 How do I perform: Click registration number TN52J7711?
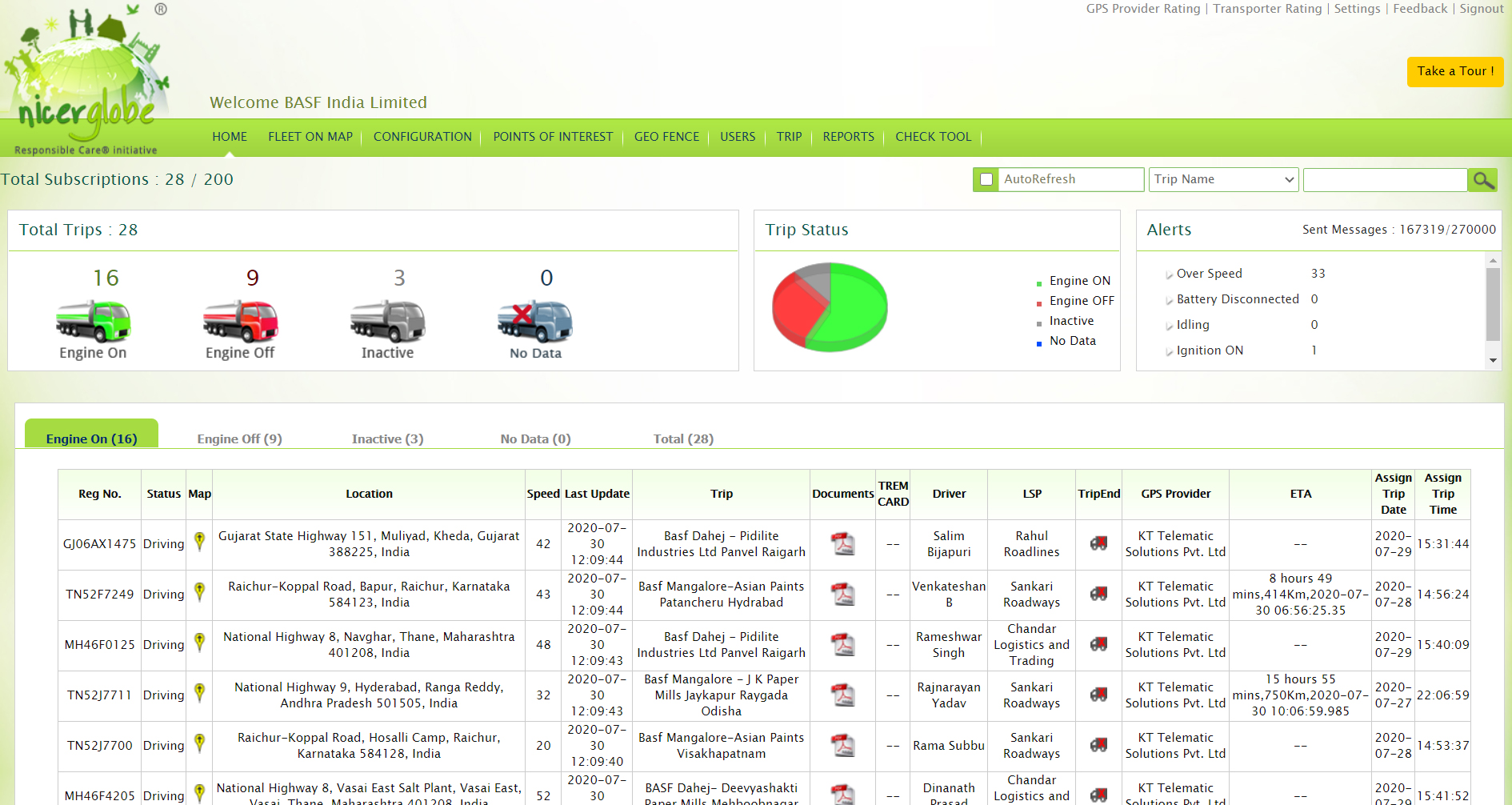tap(99, 695)
